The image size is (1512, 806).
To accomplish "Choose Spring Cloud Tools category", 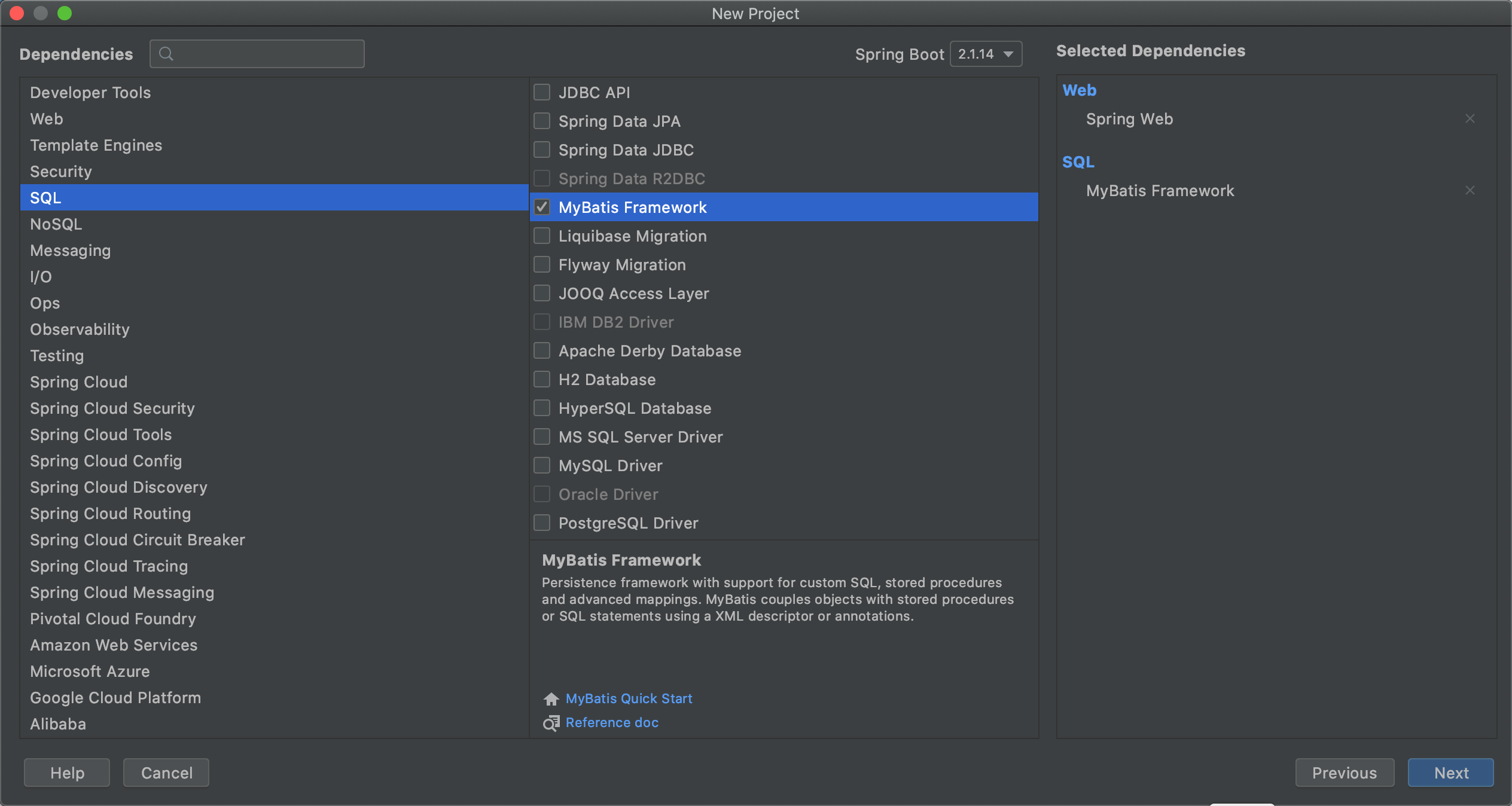I will (x=275, y=435).
